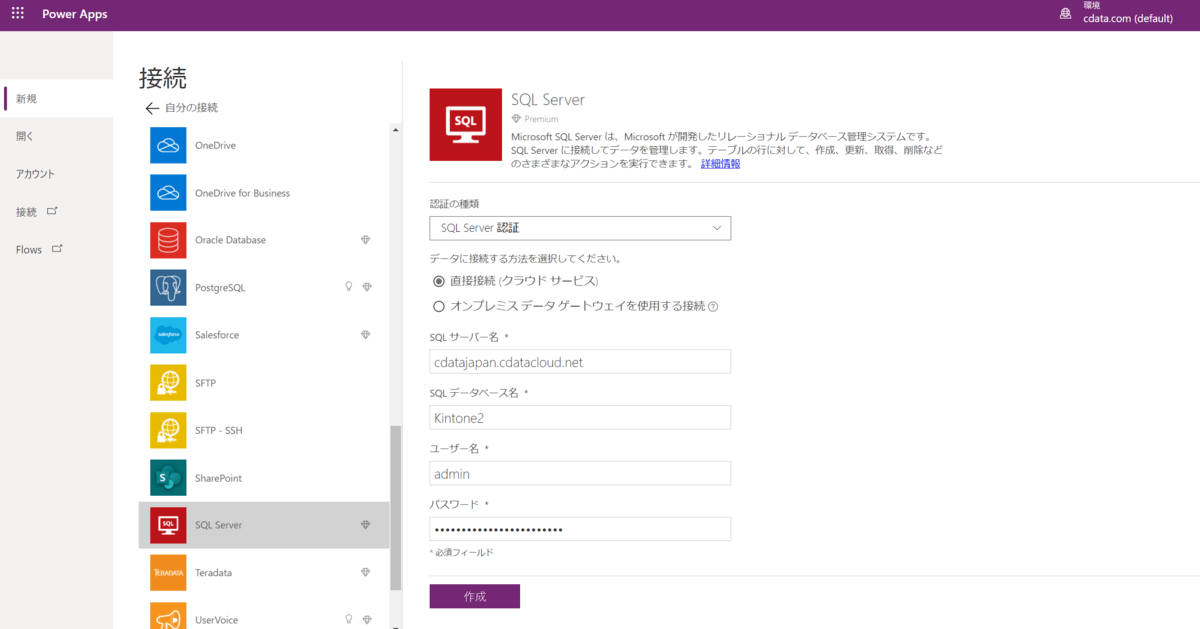Click the premium diamond beside Teradata

tap(366, 573)
